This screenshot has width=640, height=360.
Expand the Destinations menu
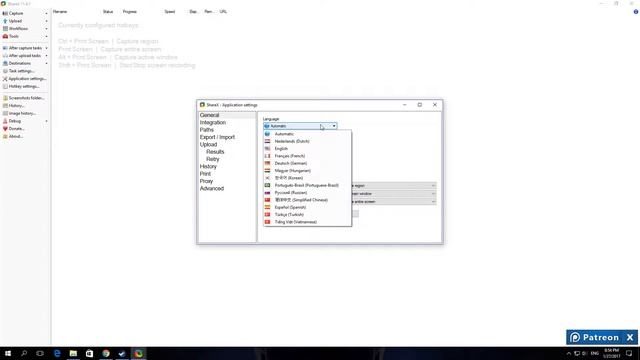[24, 63]
